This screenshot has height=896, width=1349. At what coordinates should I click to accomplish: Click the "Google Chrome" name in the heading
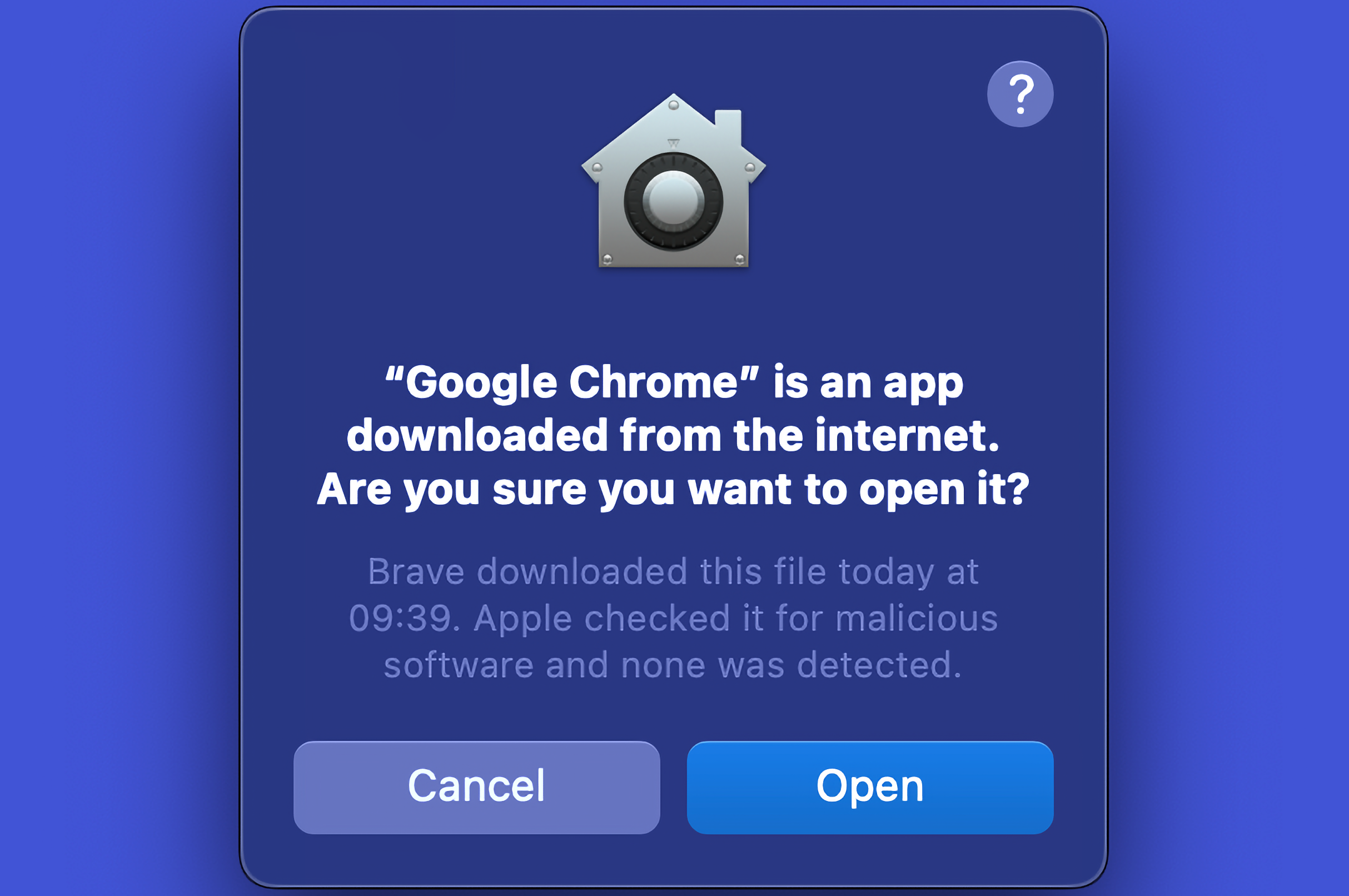point(572,382)
